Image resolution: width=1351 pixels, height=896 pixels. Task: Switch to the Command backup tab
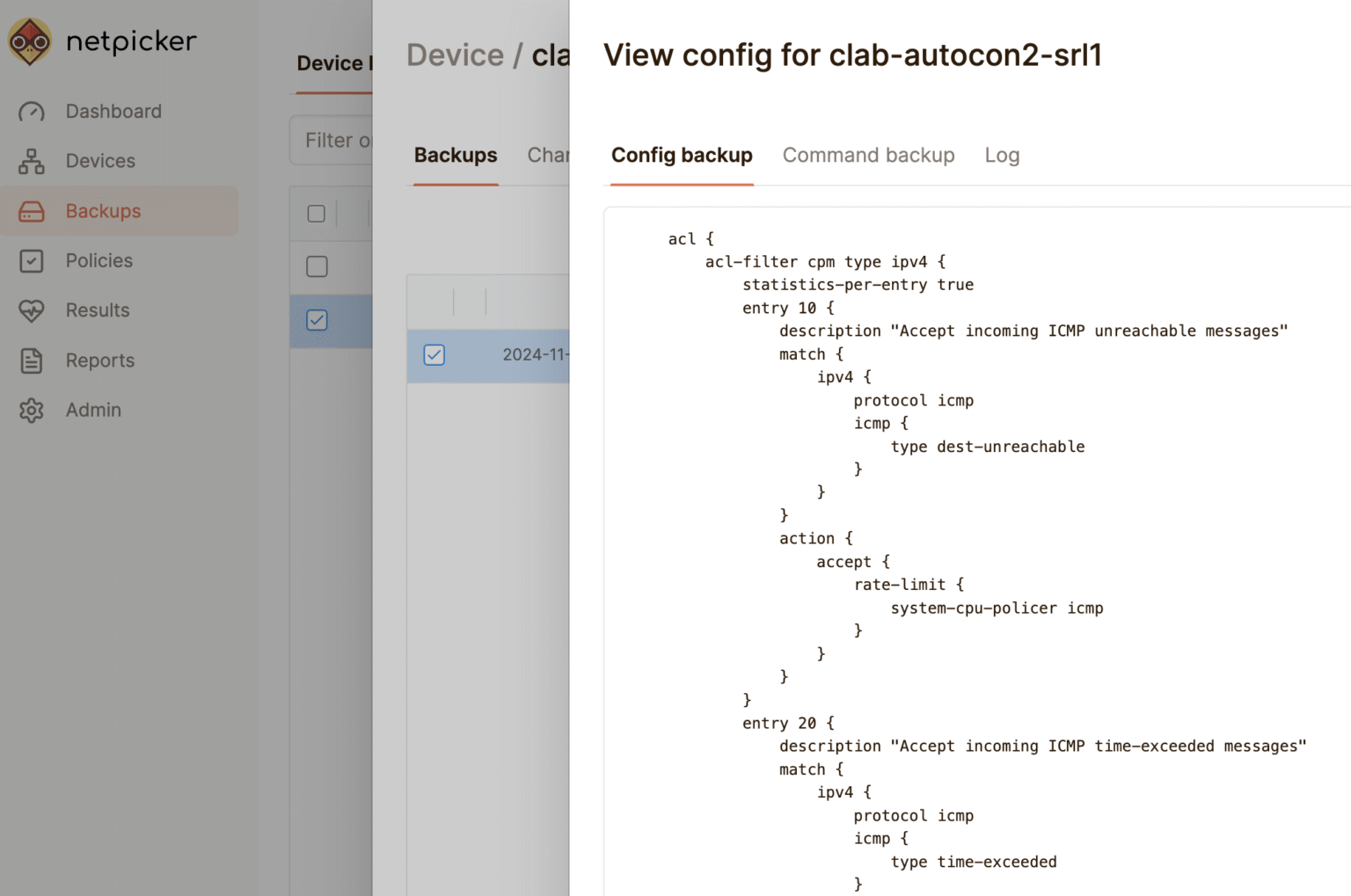pyautogui.click(x=869, y=155)
